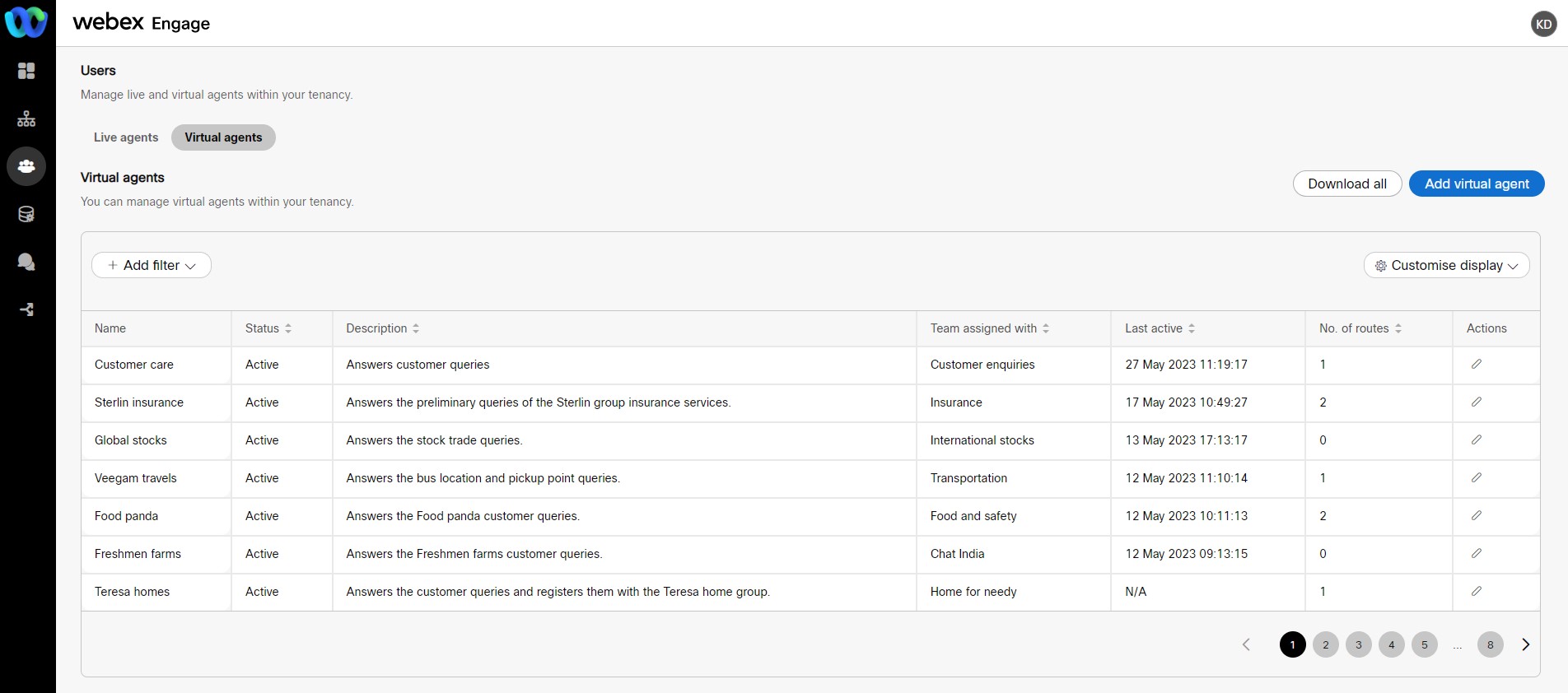This screenshot has height=693, width=1568.
Task: Open the routing arrows icon in sidebar
Action: pos(26,309)
